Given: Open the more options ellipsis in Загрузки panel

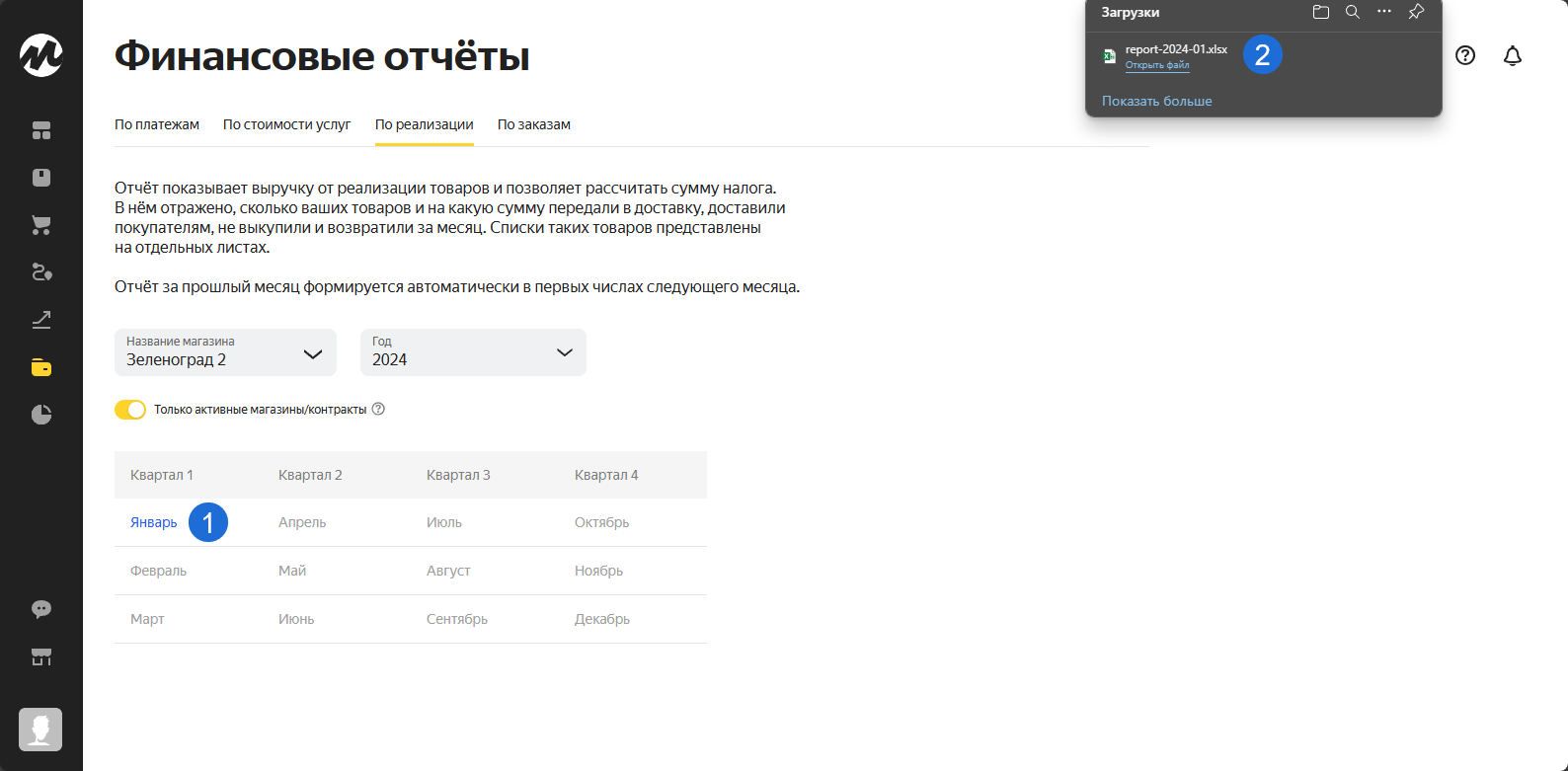Looking at the screenshot, I should click(1384, 12).
